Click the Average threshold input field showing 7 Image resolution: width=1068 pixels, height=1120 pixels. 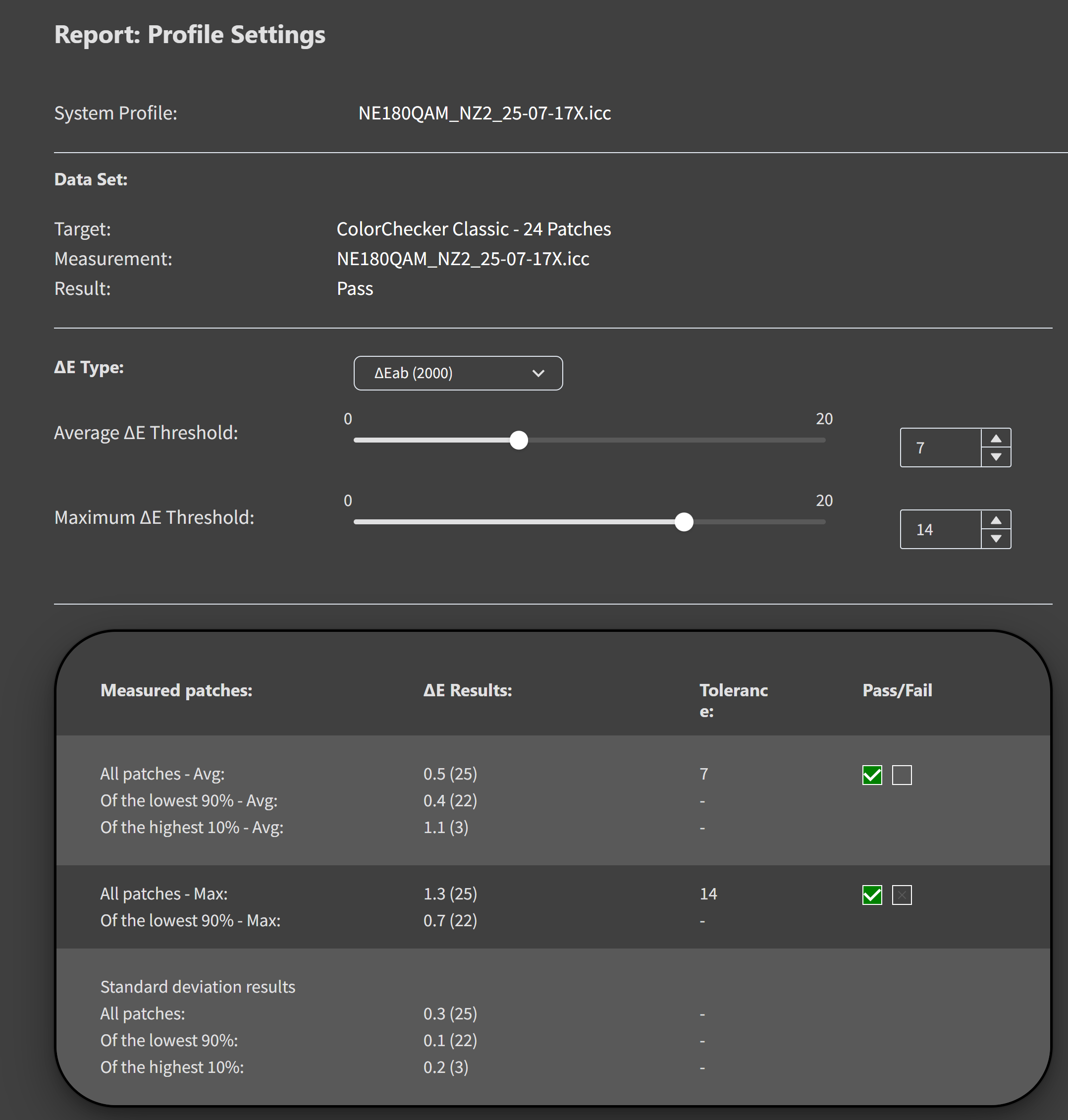pos(941,448)
